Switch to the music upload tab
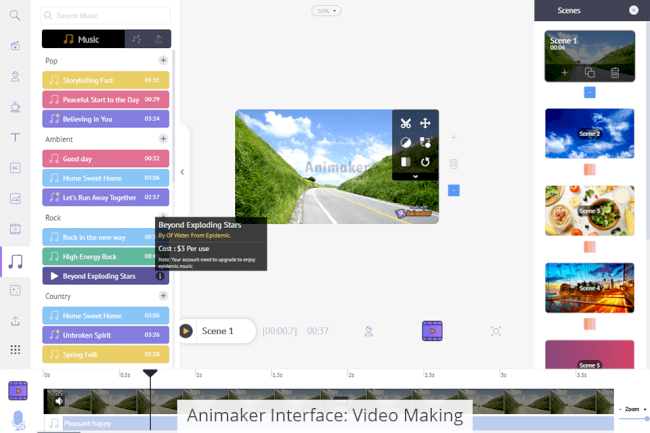 (158, 39)
